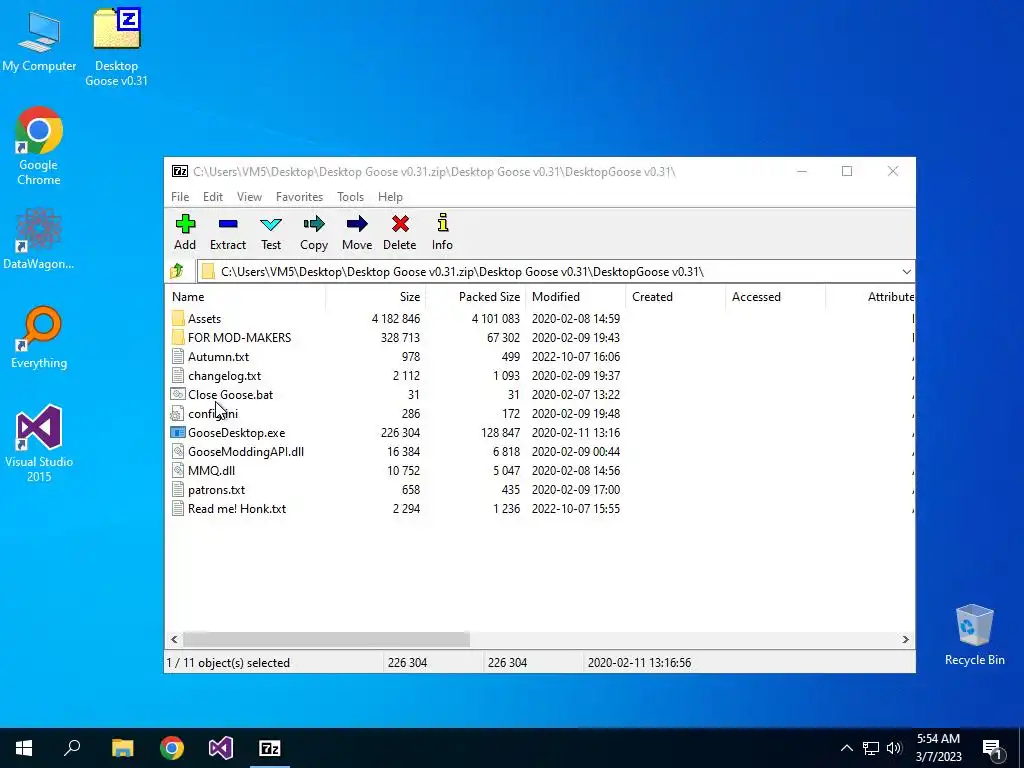This screenshot has width=1024, height=768.
Task: Open the Windows Start menu
Action: click(24, 748)
